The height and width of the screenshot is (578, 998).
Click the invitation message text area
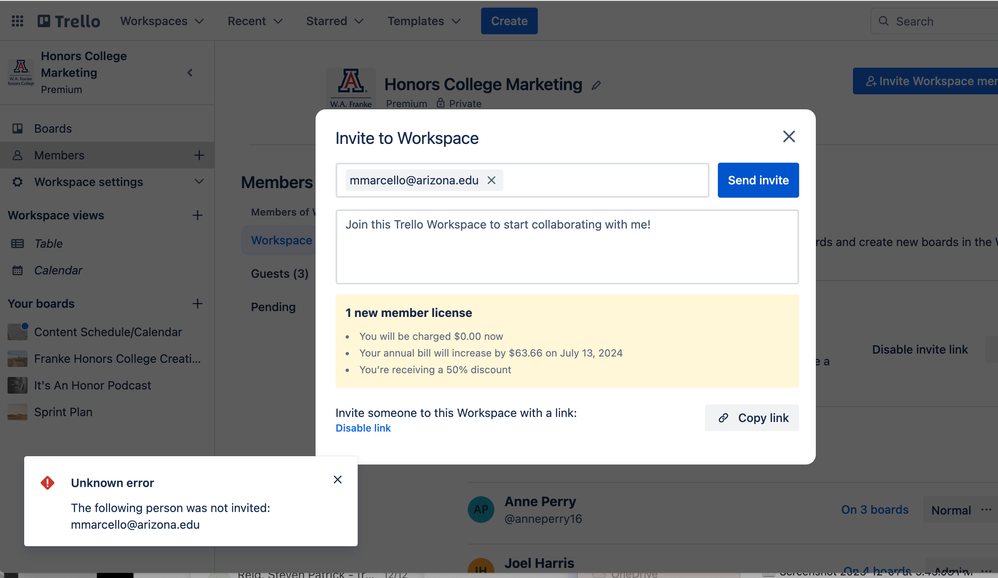(x=567, y=247)
